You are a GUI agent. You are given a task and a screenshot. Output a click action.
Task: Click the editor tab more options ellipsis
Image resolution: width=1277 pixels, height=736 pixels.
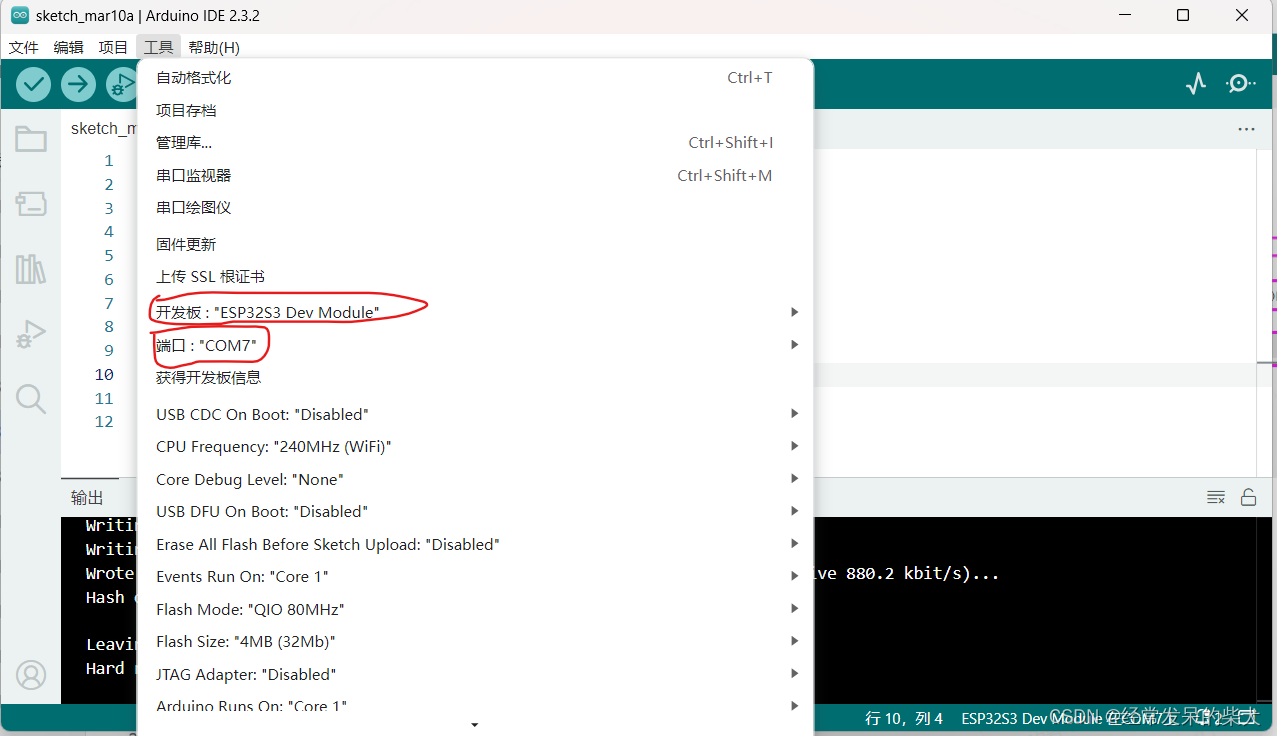pyautogui.click(x=1246, y=129)
